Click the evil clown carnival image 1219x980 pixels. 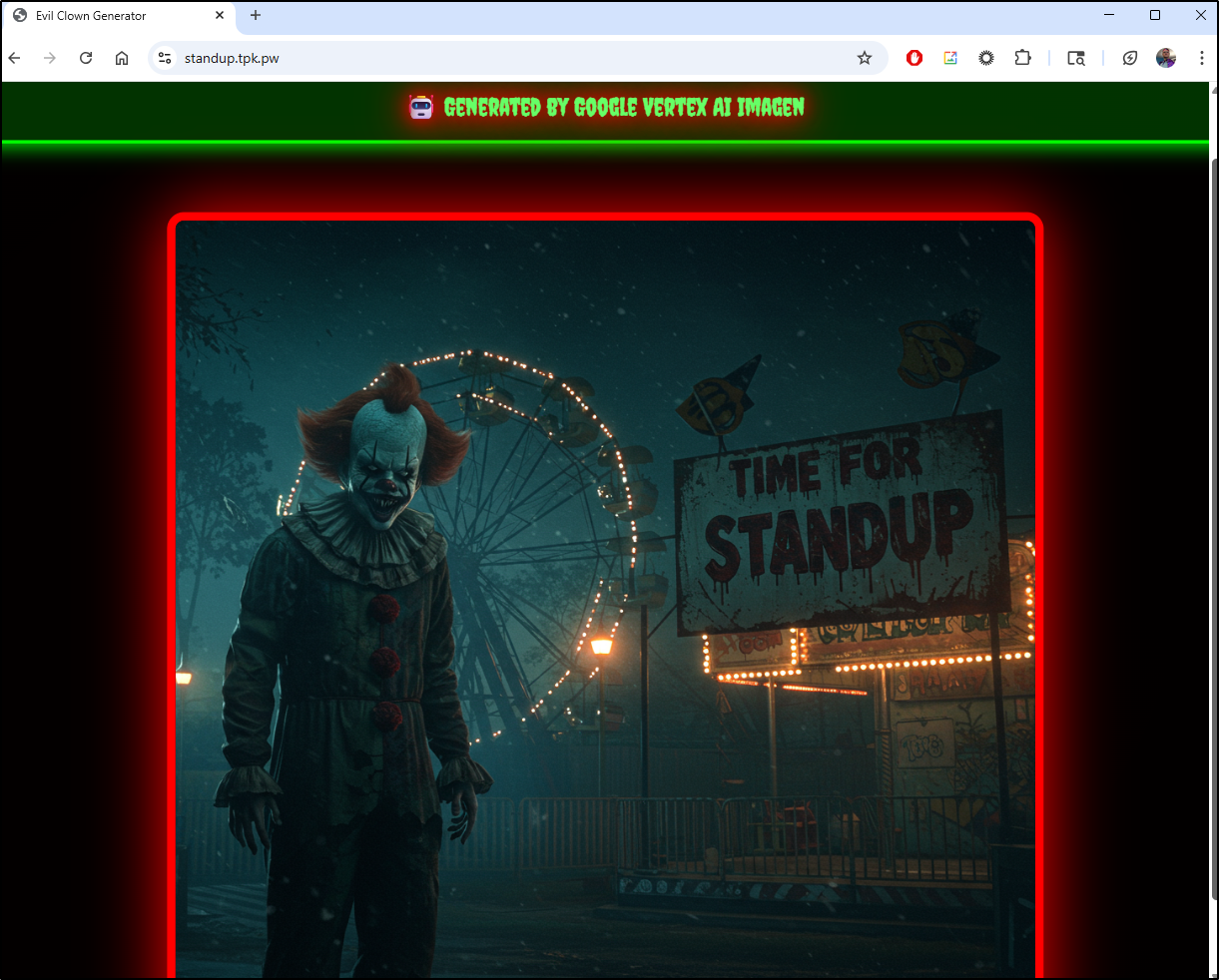(x=605, y=599)
